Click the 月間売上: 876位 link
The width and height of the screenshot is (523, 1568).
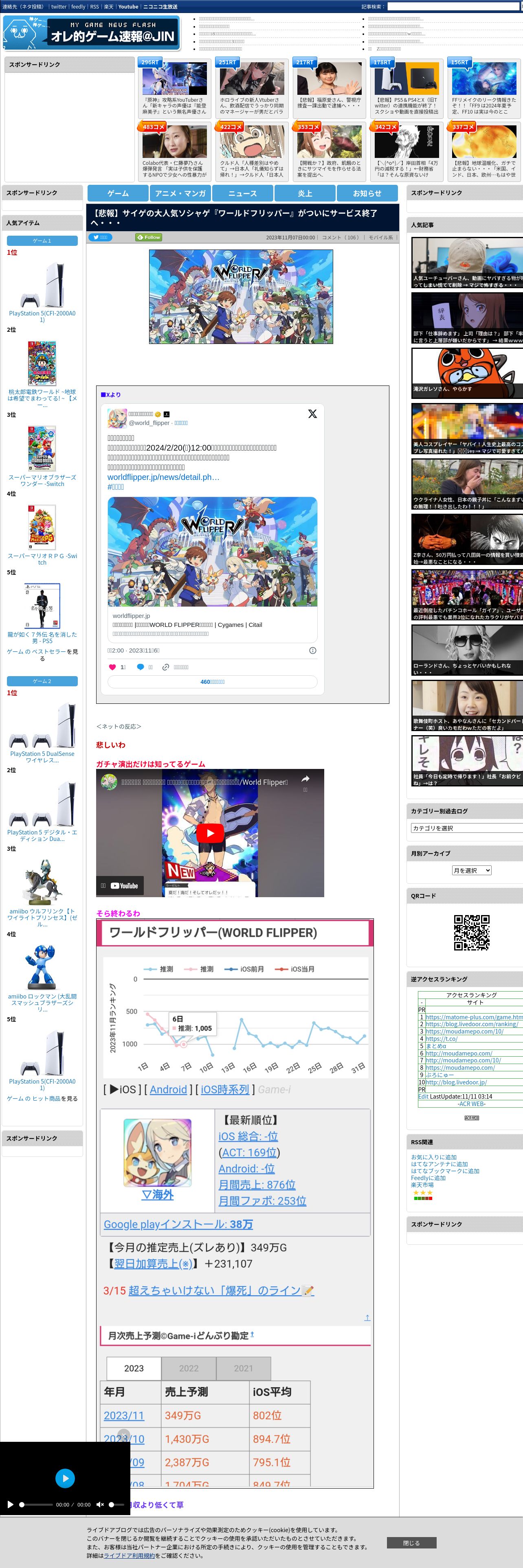pos(257,1185)
